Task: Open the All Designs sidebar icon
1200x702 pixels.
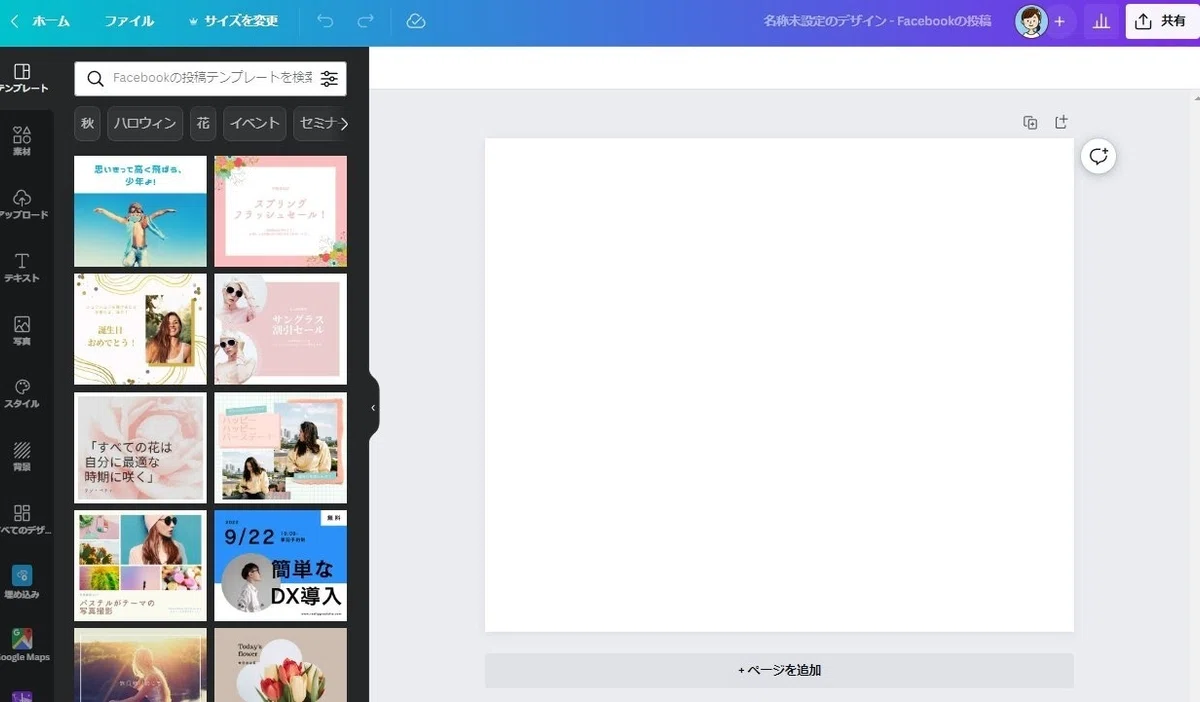Action: [22, 520]
